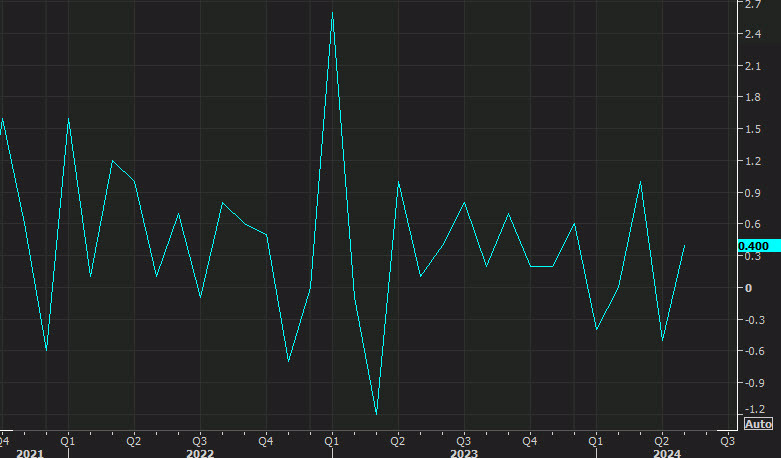The height and width of the screenshot is (458, 781).
Task: Click the final data point on the line
Action: [x=684, y=245]
